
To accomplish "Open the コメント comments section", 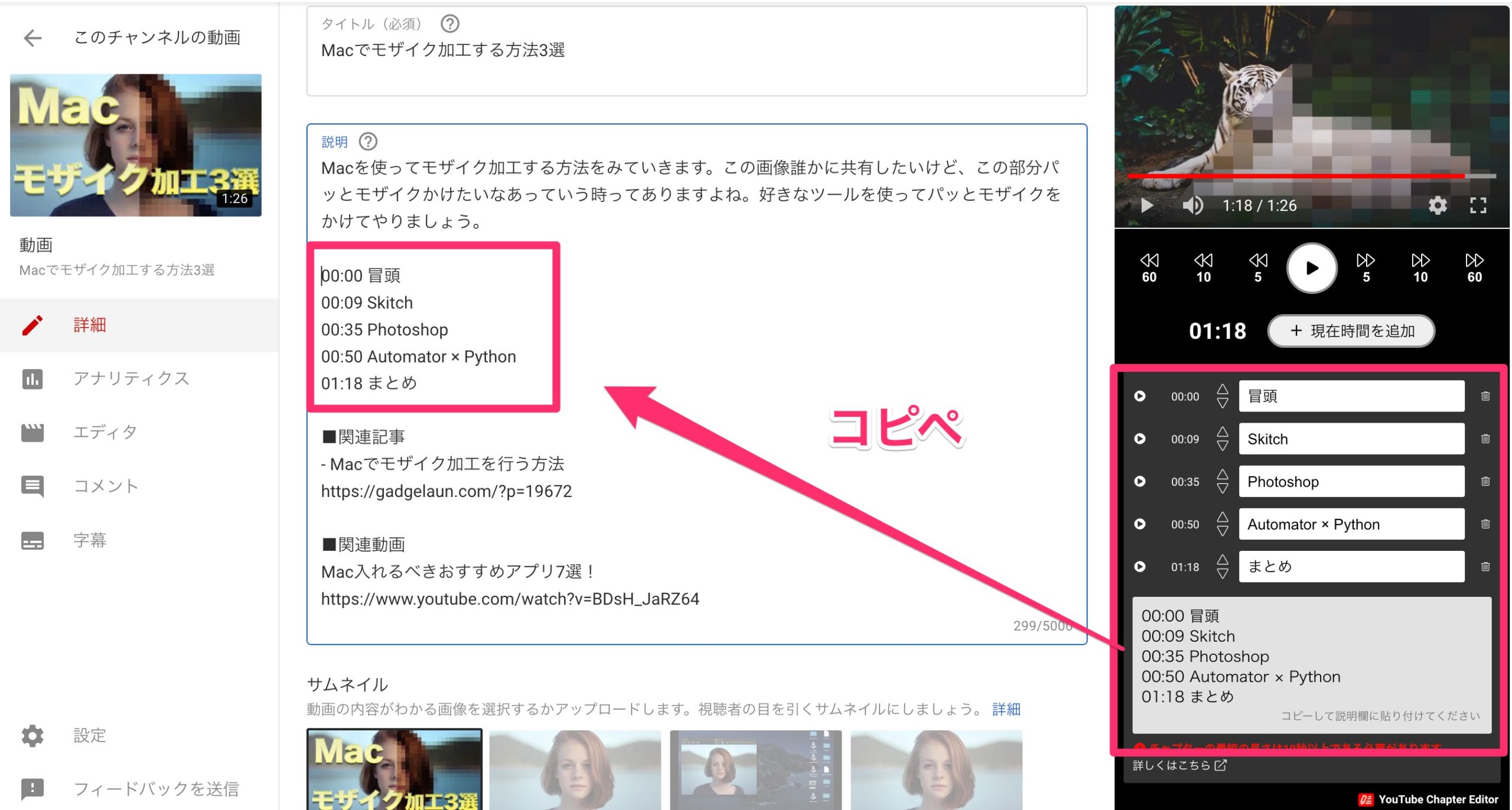I will pos(139,486).
